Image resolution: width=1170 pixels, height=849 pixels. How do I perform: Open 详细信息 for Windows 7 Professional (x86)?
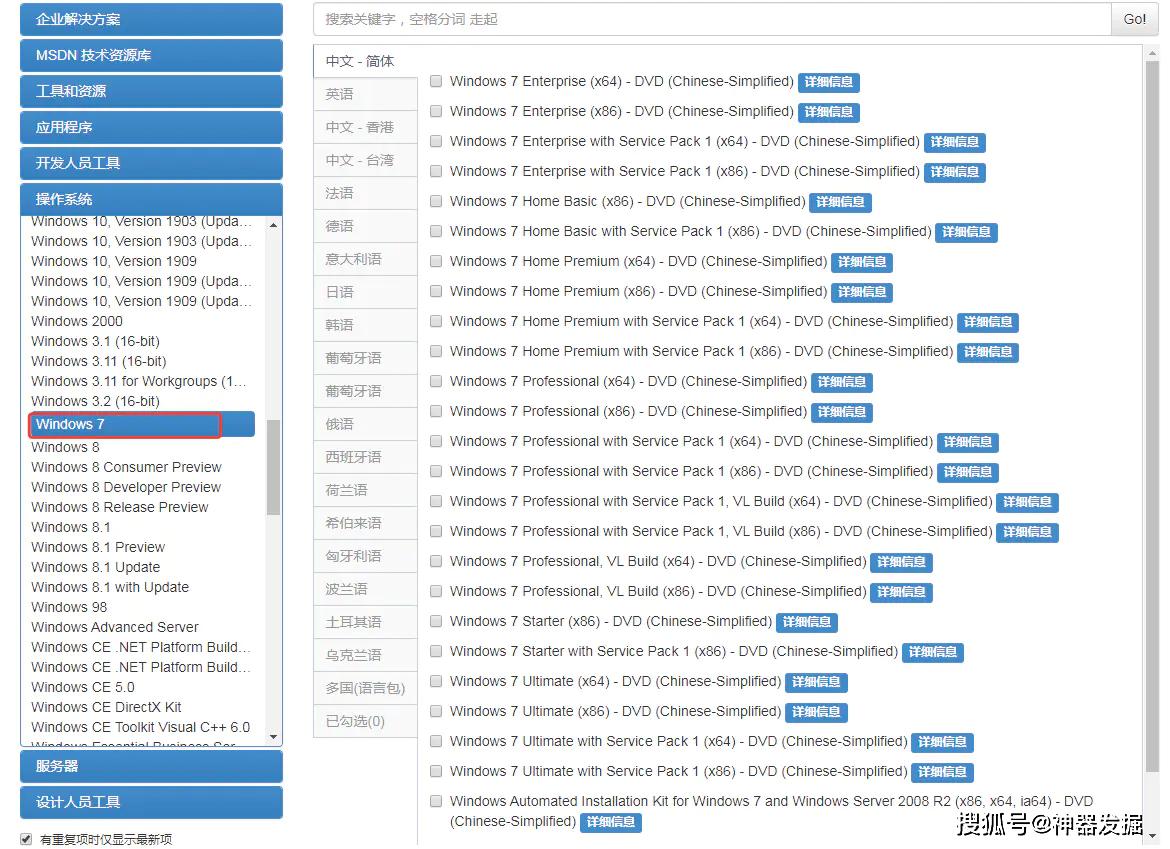click(x=842, y=412)
